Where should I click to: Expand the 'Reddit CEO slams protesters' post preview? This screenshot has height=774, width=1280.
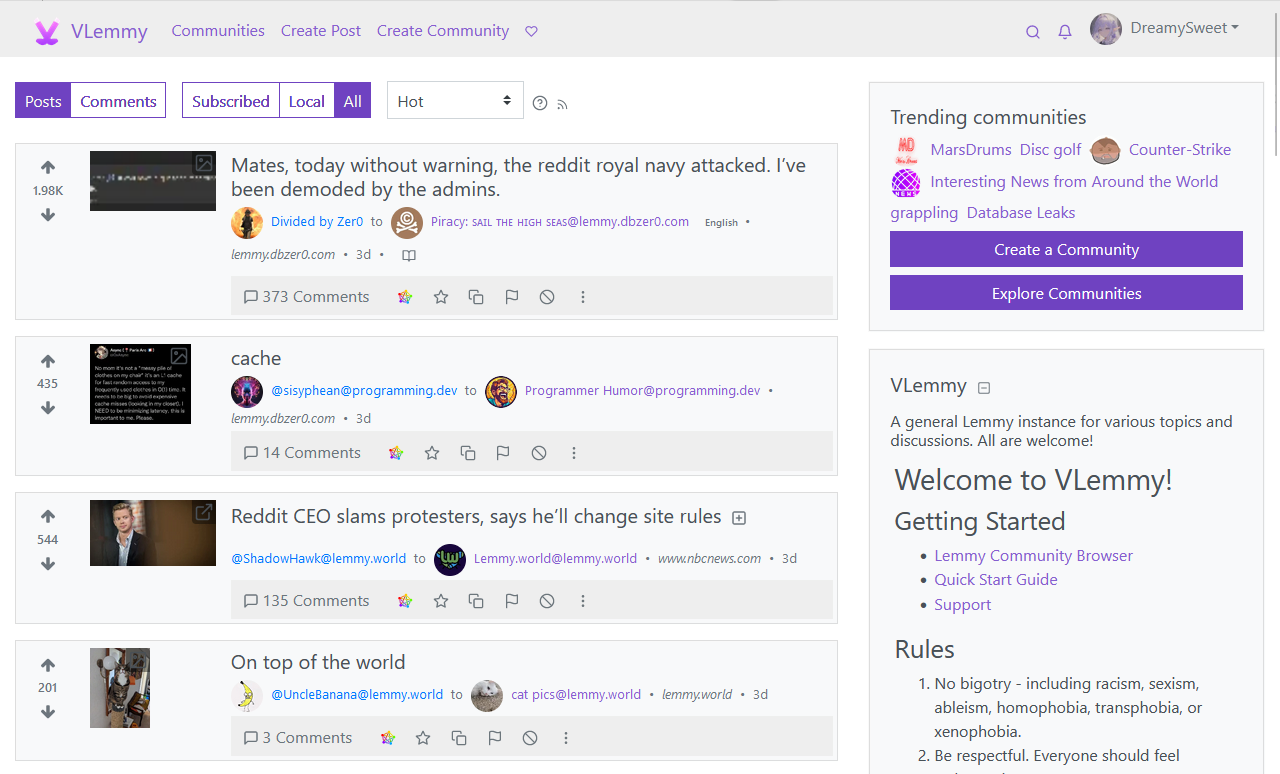739,518
